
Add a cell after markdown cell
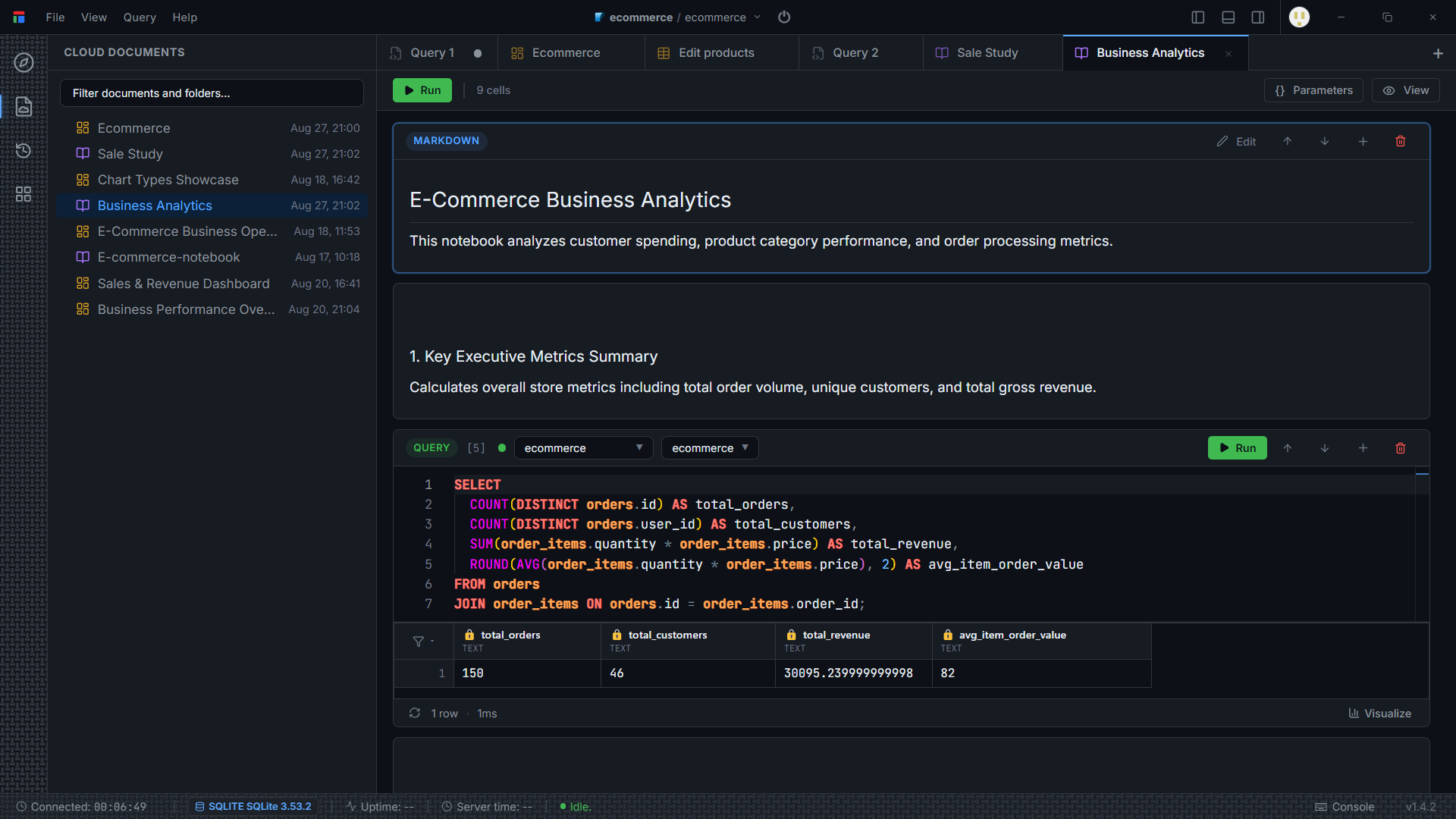click(1363, 141)
